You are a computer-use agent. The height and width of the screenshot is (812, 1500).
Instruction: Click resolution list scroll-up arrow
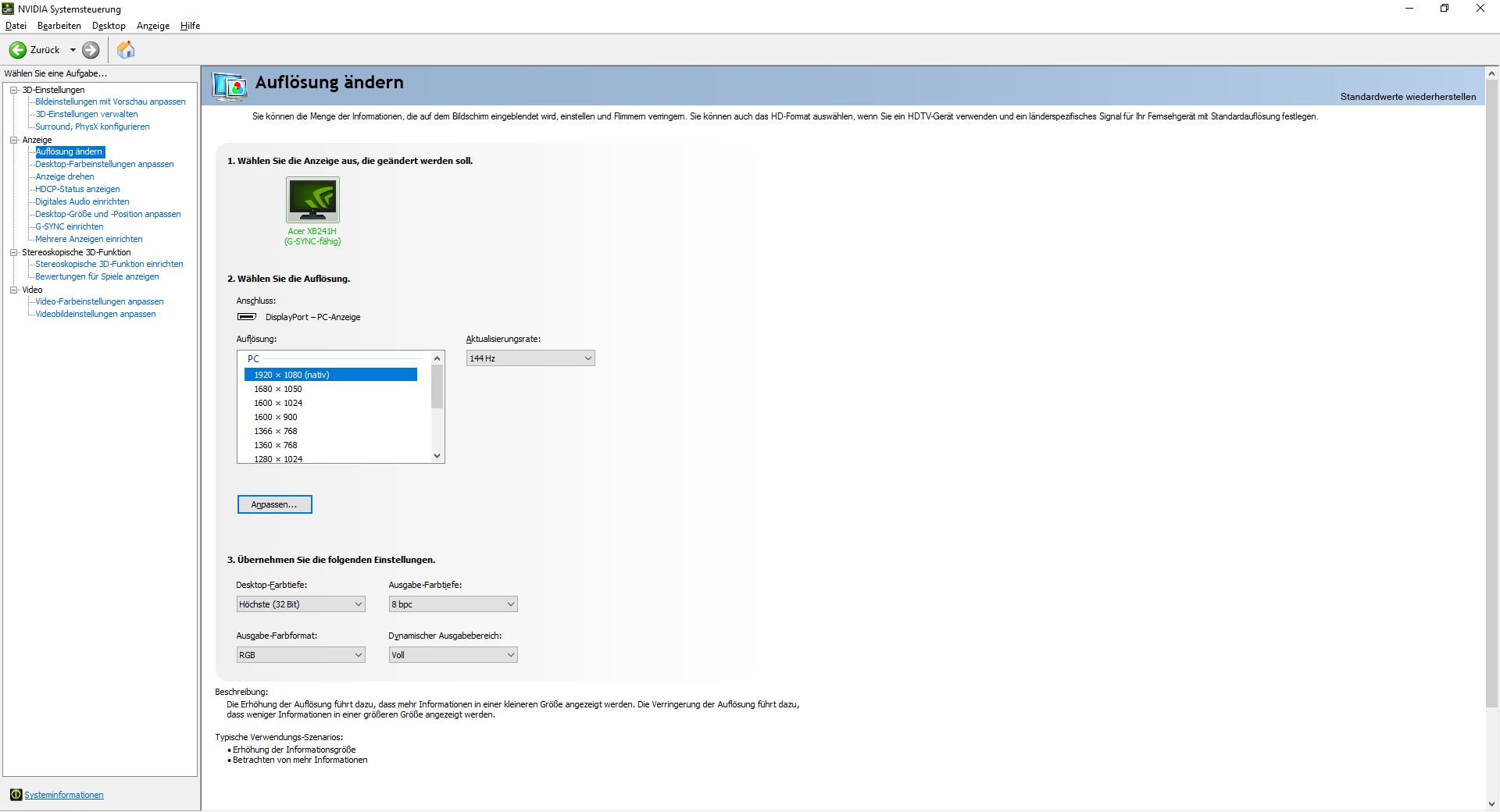(437, 358)
